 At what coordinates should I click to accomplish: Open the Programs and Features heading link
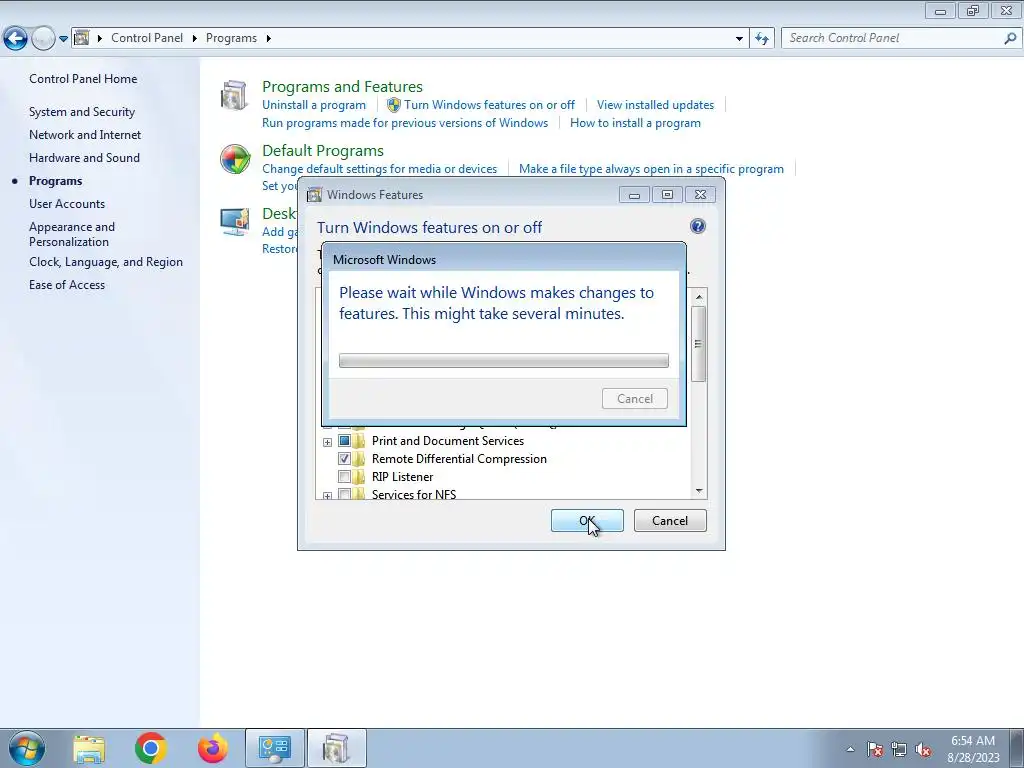coord(342,86)
